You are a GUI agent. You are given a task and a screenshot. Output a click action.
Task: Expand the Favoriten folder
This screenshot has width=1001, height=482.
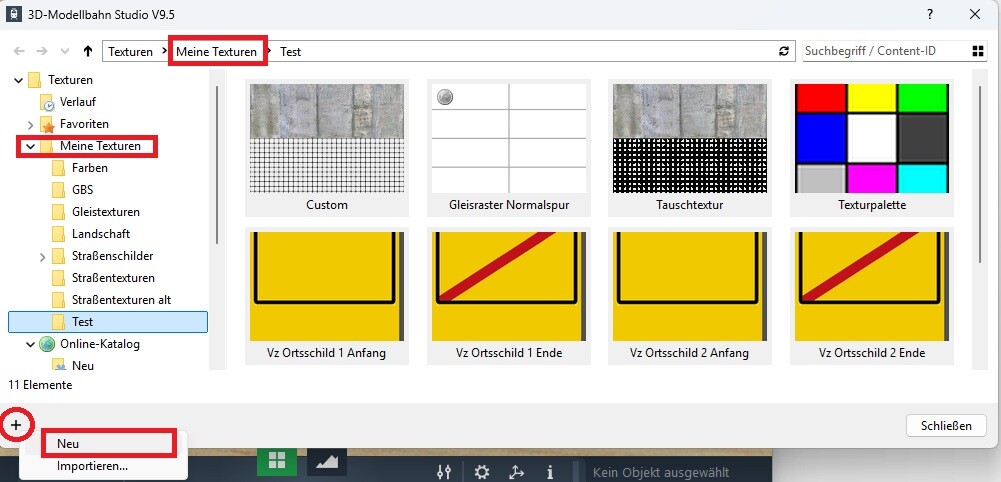pos(29,124)
